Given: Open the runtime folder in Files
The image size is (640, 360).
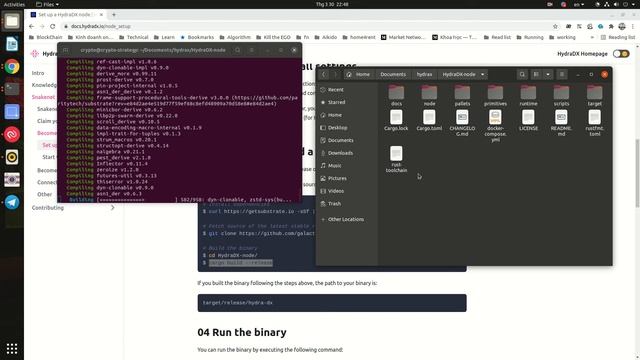Looking at the screenshot, I should pos(528,96).
